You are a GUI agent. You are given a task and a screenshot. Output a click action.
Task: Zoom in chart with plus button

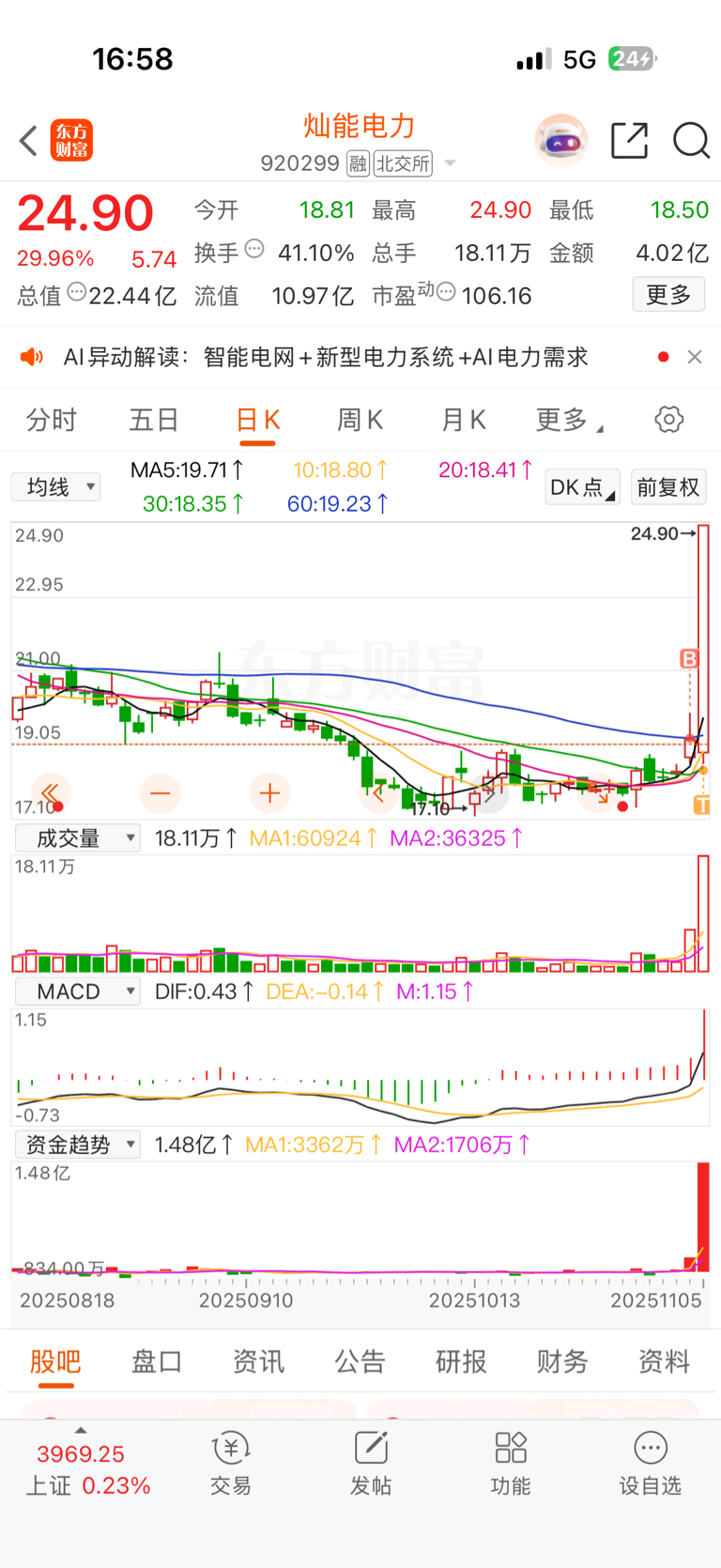pyautogui.click(x=269, y=793)
